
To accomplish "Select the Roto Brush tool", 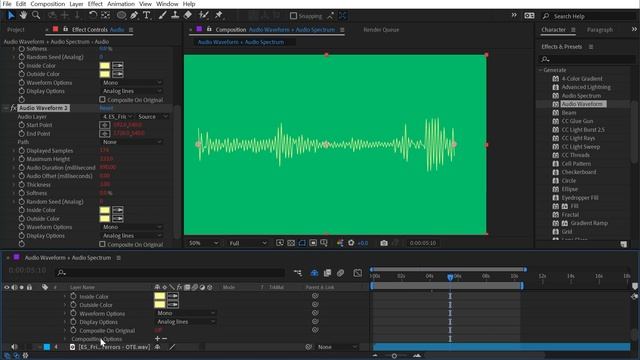I will [204, 16].
